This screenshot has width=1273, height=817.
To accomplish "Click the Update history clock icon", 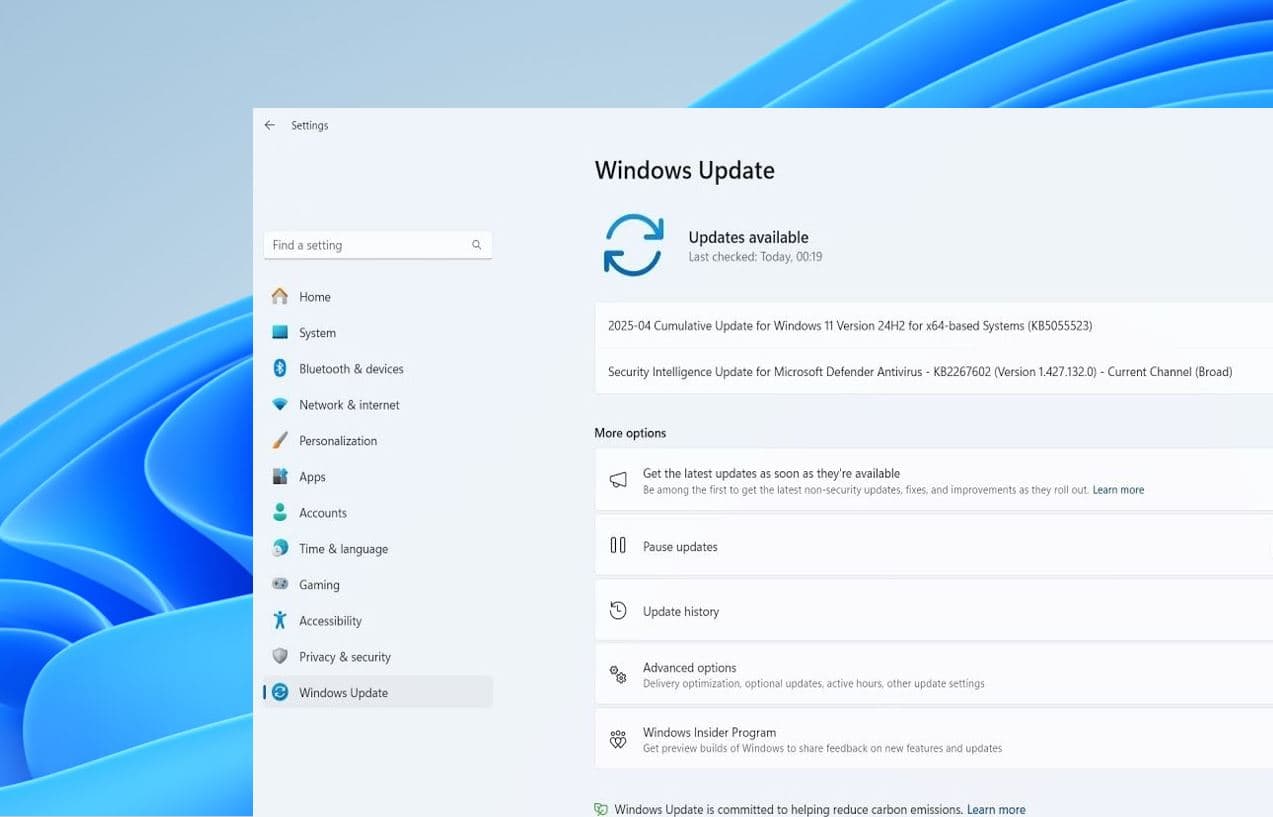I will point(618,610).
